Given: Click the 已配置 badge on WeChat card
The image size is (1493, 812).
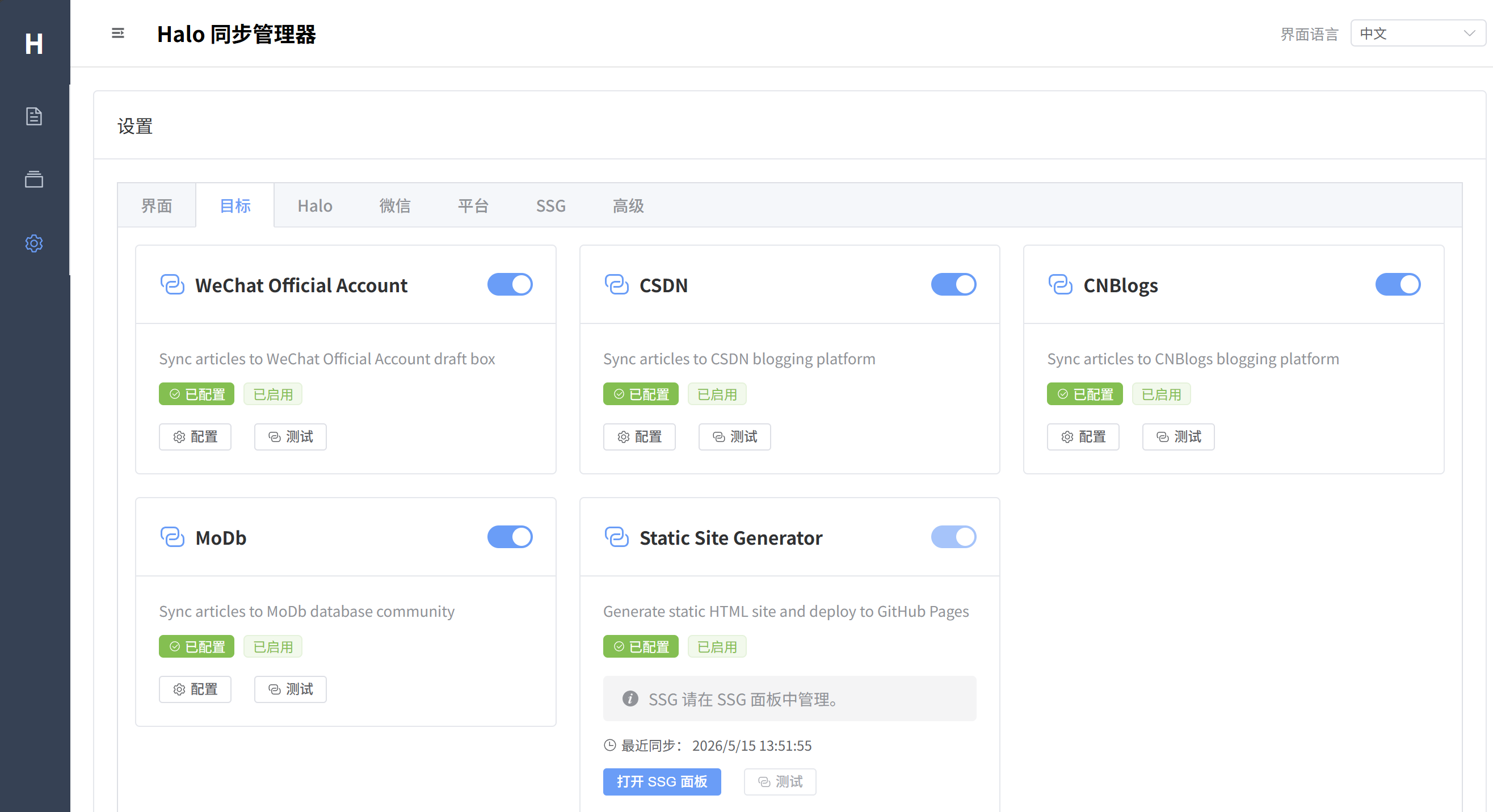Looking at the screenshot, I should tap(196, 394).
